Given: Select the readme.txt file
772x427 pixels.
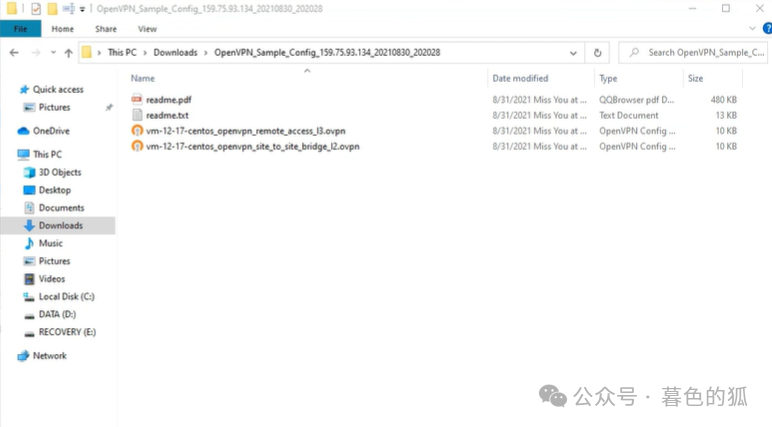Looking at the screenshot, I should click(167, 116).
